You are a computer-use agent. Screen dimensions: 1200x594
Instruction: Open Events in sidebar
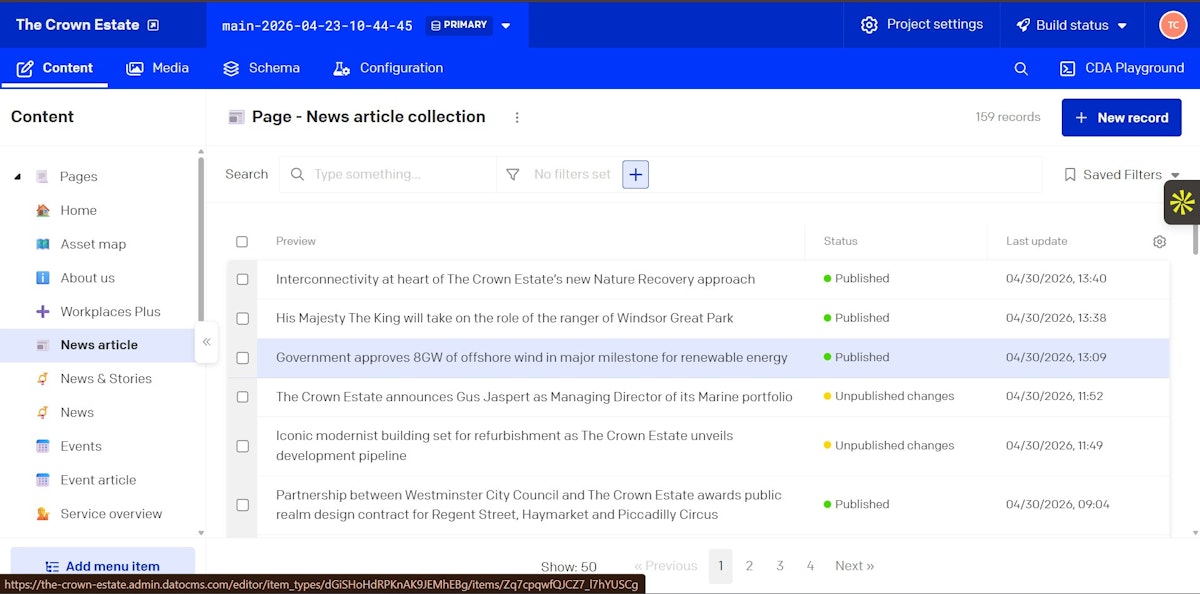pos(81,446)
